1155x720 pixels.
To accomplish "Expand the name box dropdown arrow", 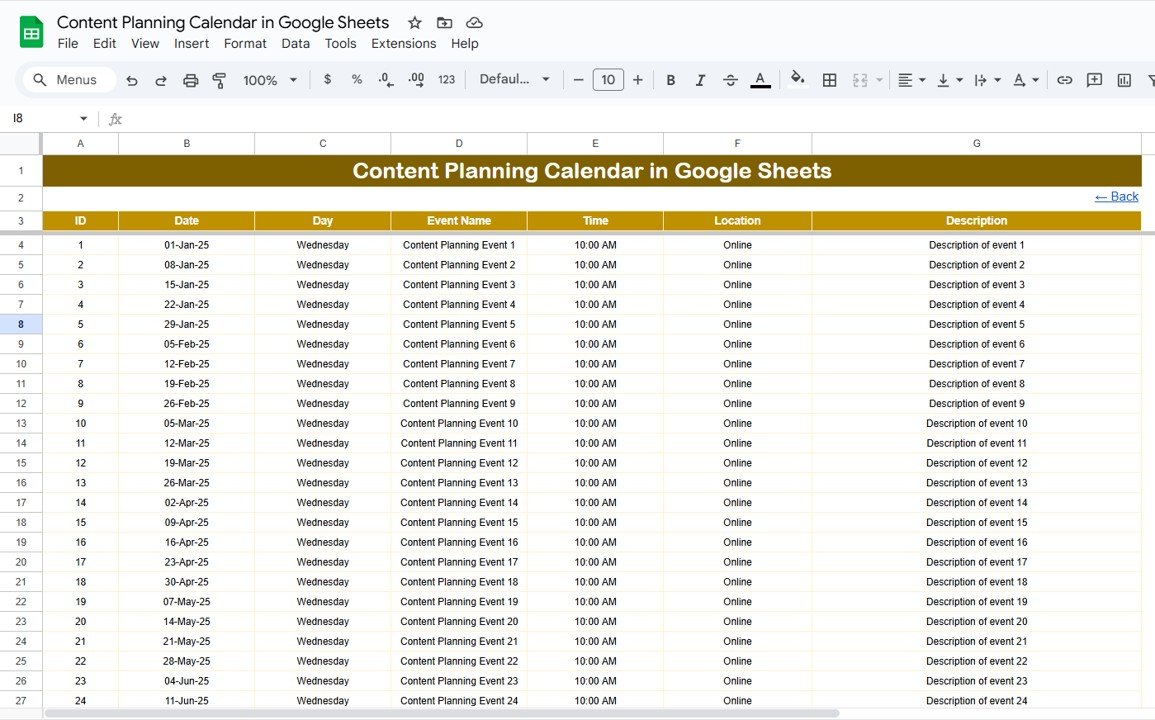I will [x=83, y=119].
